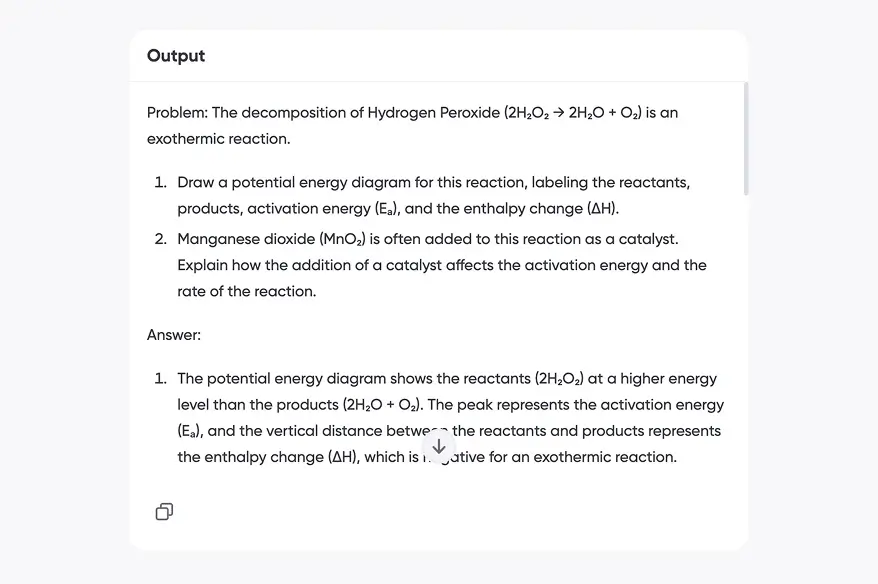Select numbered item 1 about the energy diagram
This screenshot has height=584, width=878.
point(432,195)
